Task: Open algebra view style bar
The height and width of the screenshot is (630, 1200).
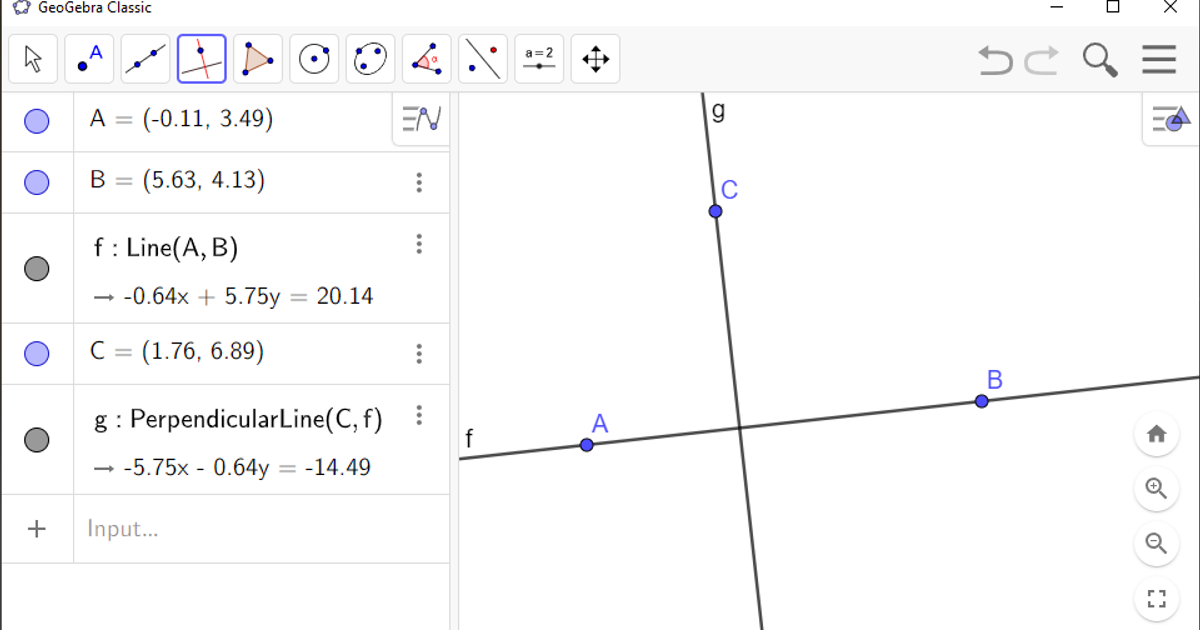Action: click(421, 119)
